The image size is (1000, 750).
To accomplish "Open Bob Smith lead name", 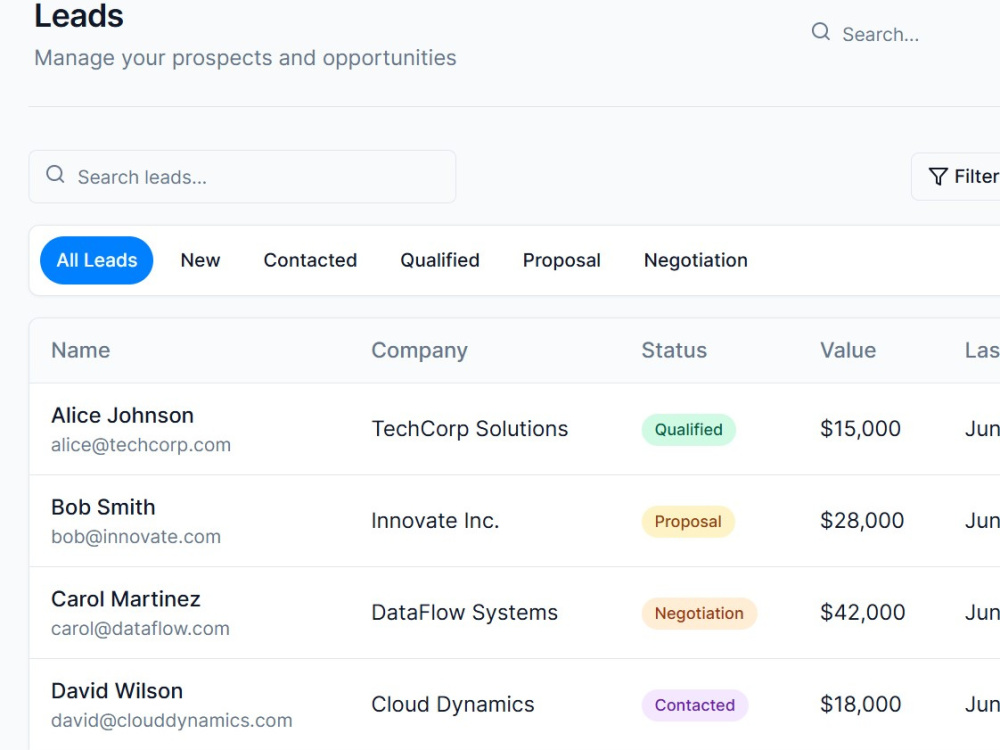I will click(x=103, y=507).
